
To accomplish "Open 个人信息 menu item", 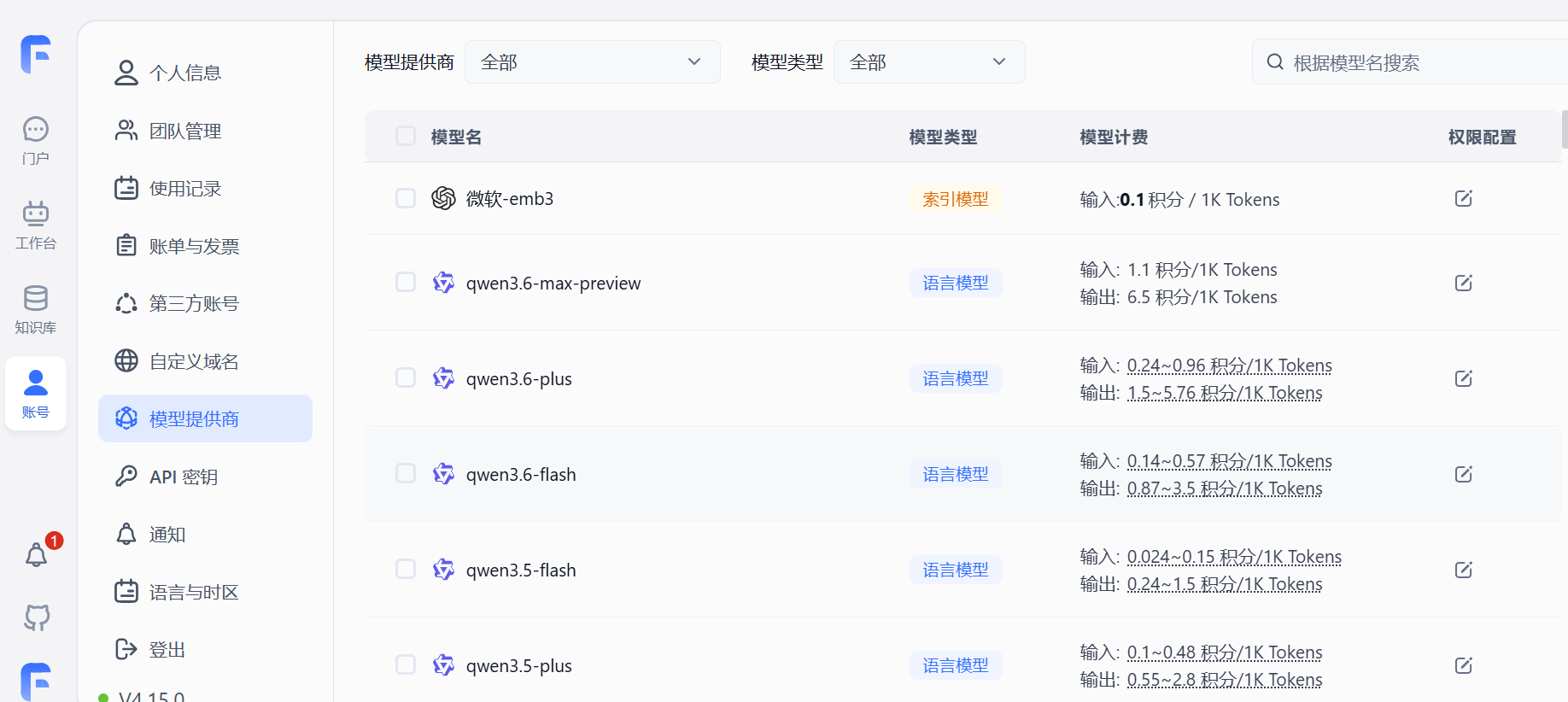I will pos(205,73).
